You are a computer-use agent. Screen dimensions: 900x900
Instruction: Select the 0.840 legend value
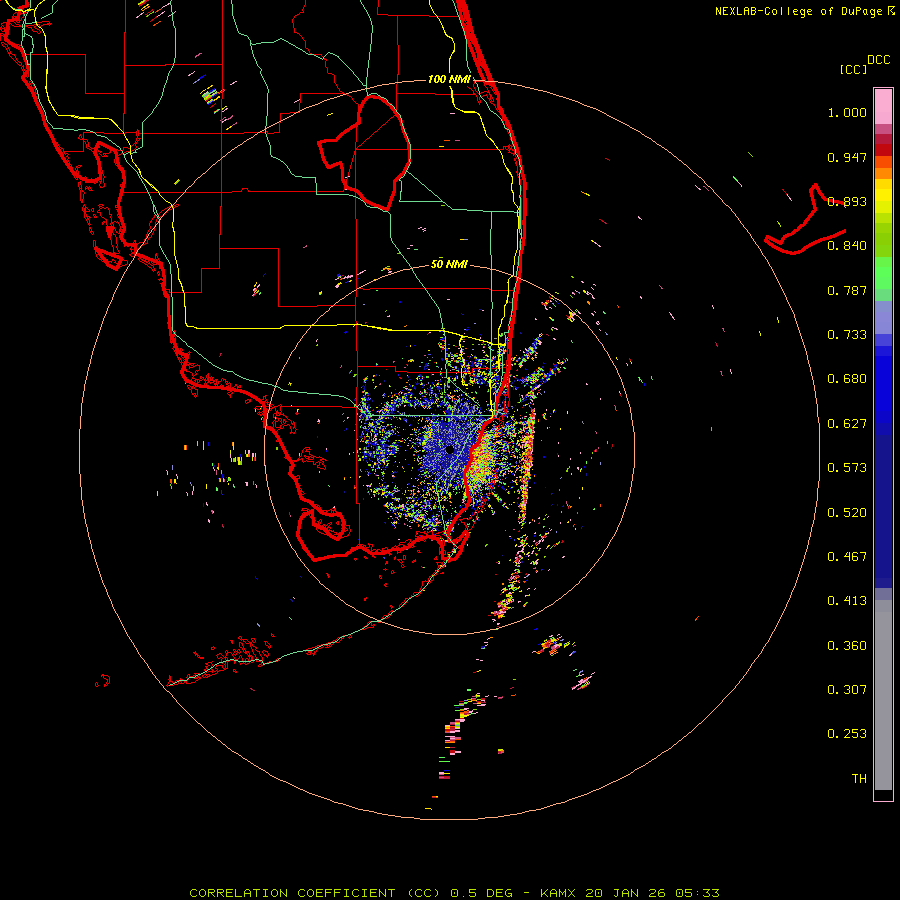(x=847, y=246)
